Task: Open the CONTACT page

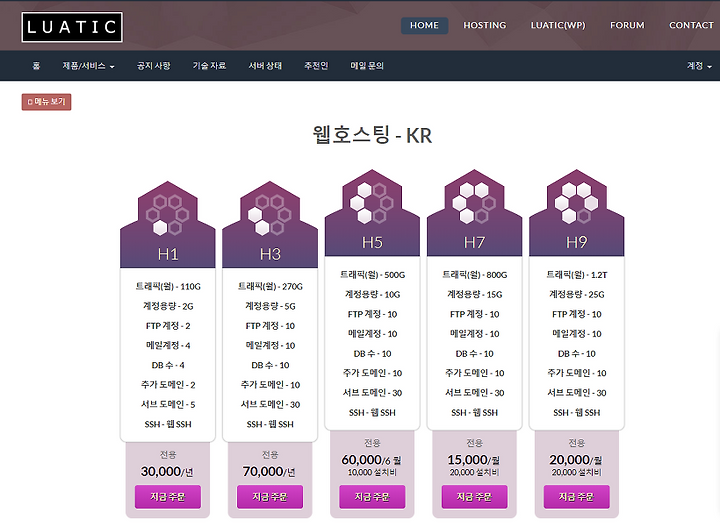Action: coord(691,25)
